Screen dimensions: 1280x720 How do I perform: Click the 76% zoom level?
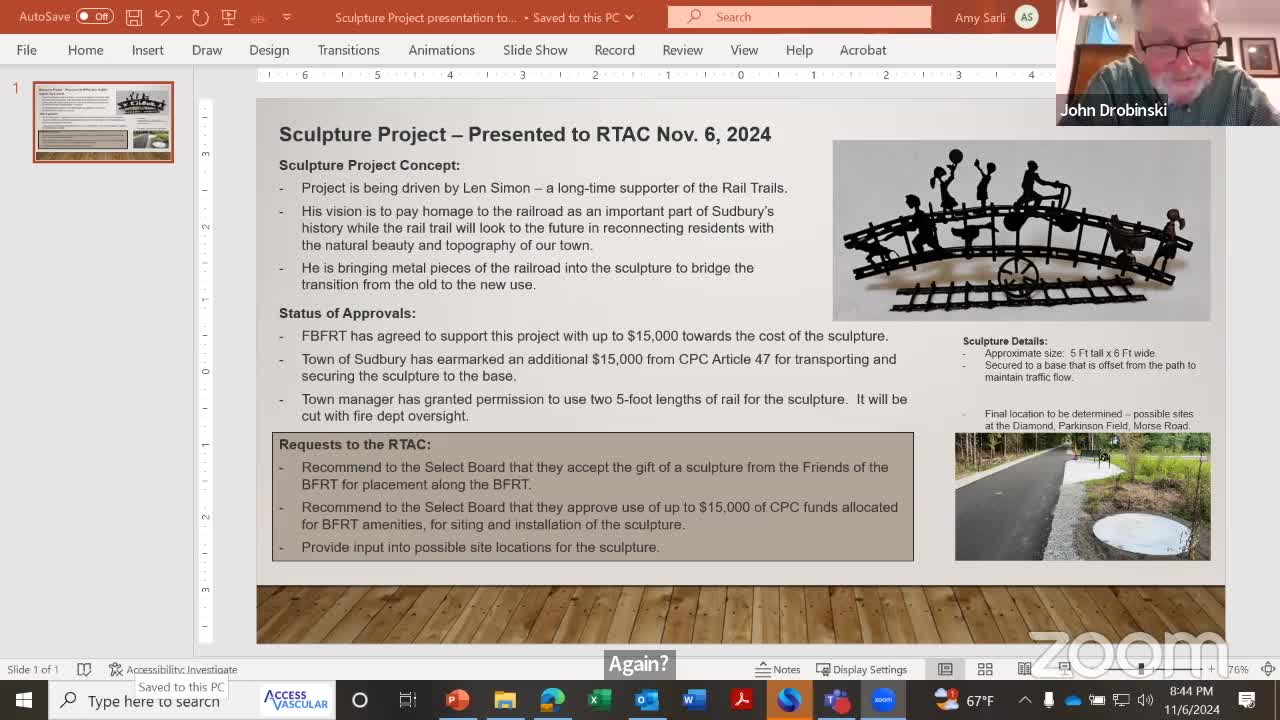(x=1238, y=669)
